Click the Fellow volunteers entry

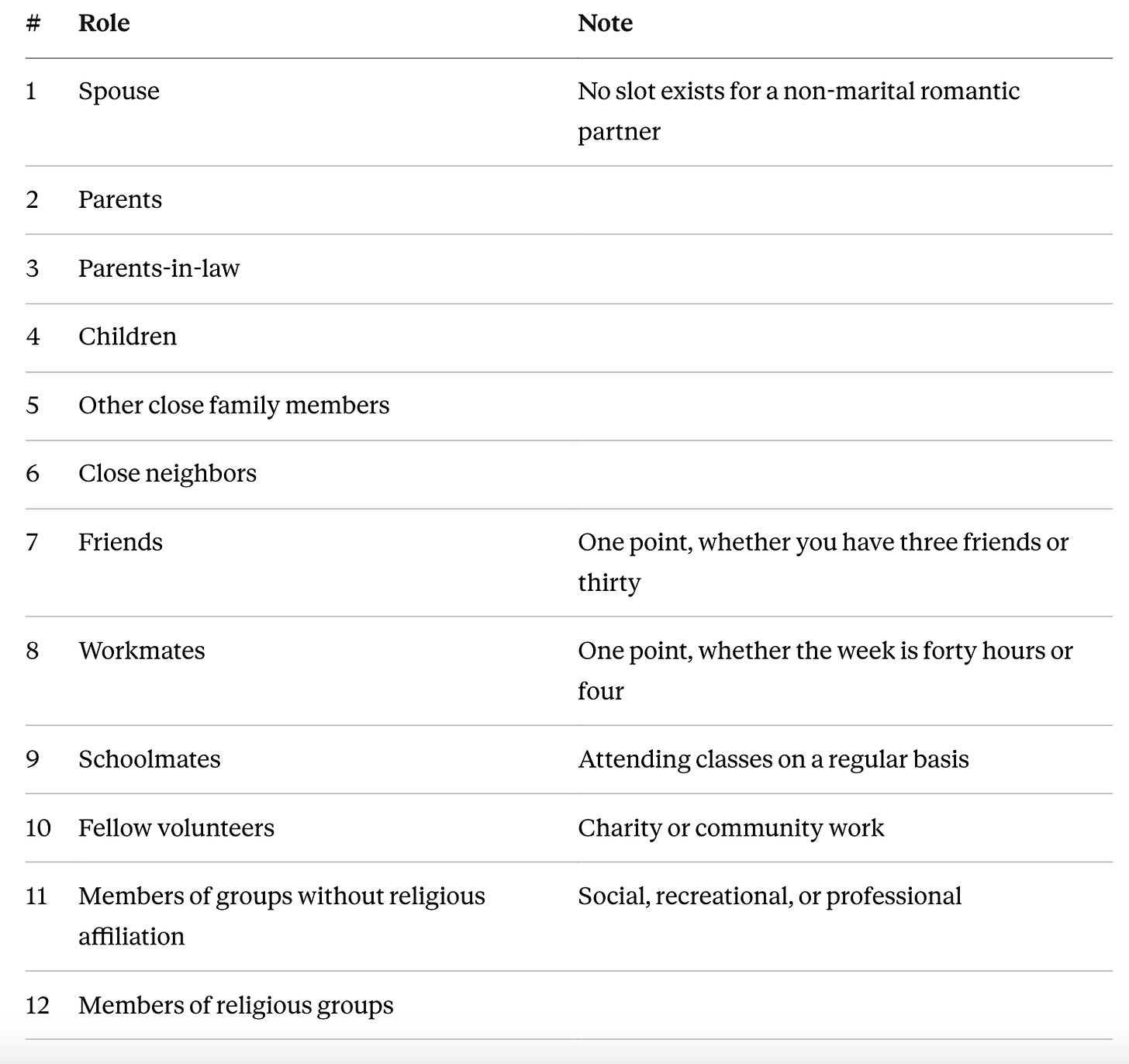coord(176,828)
